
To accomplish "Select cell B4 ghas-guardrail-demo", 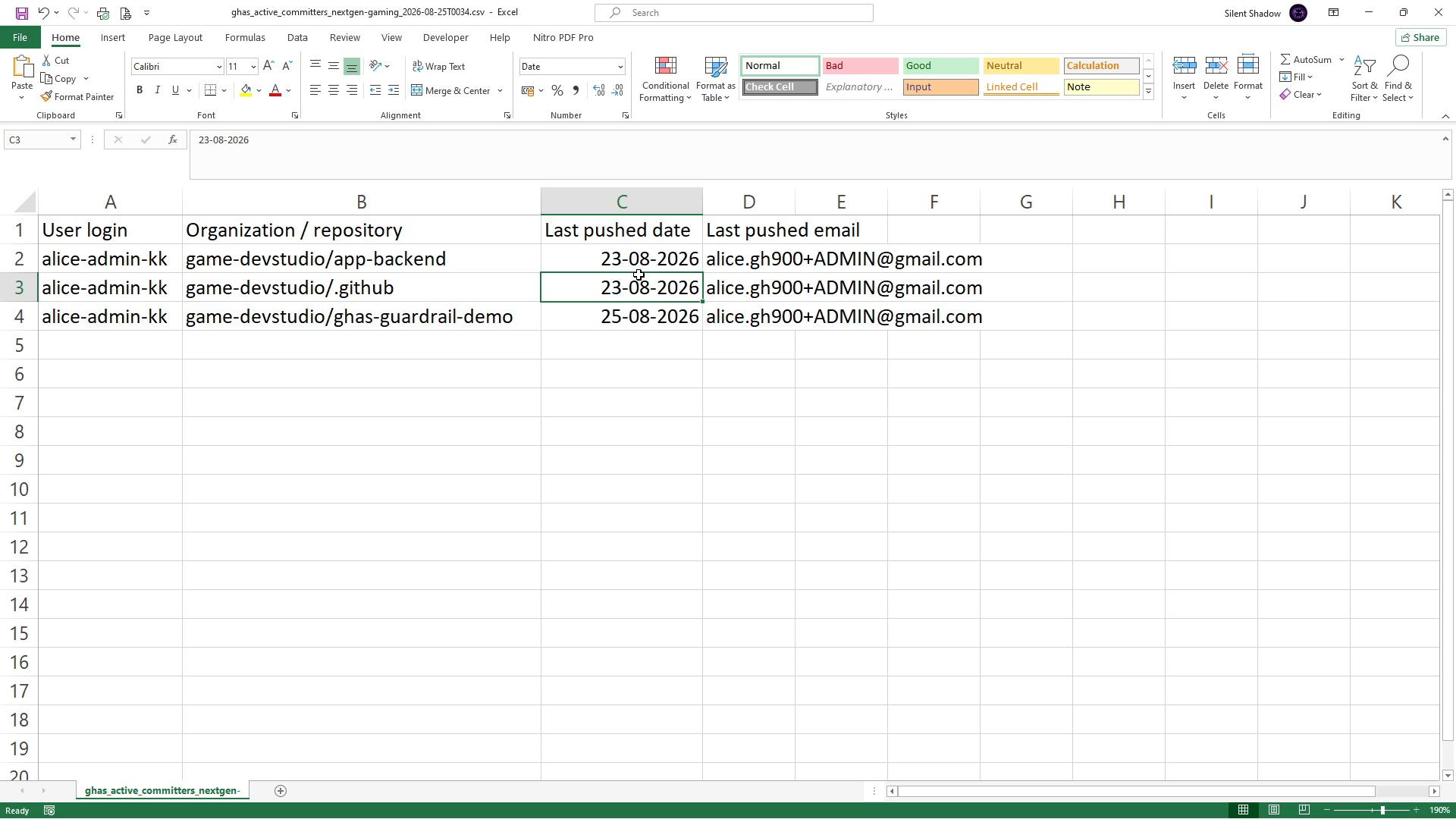I will click(x=361, y=316).
